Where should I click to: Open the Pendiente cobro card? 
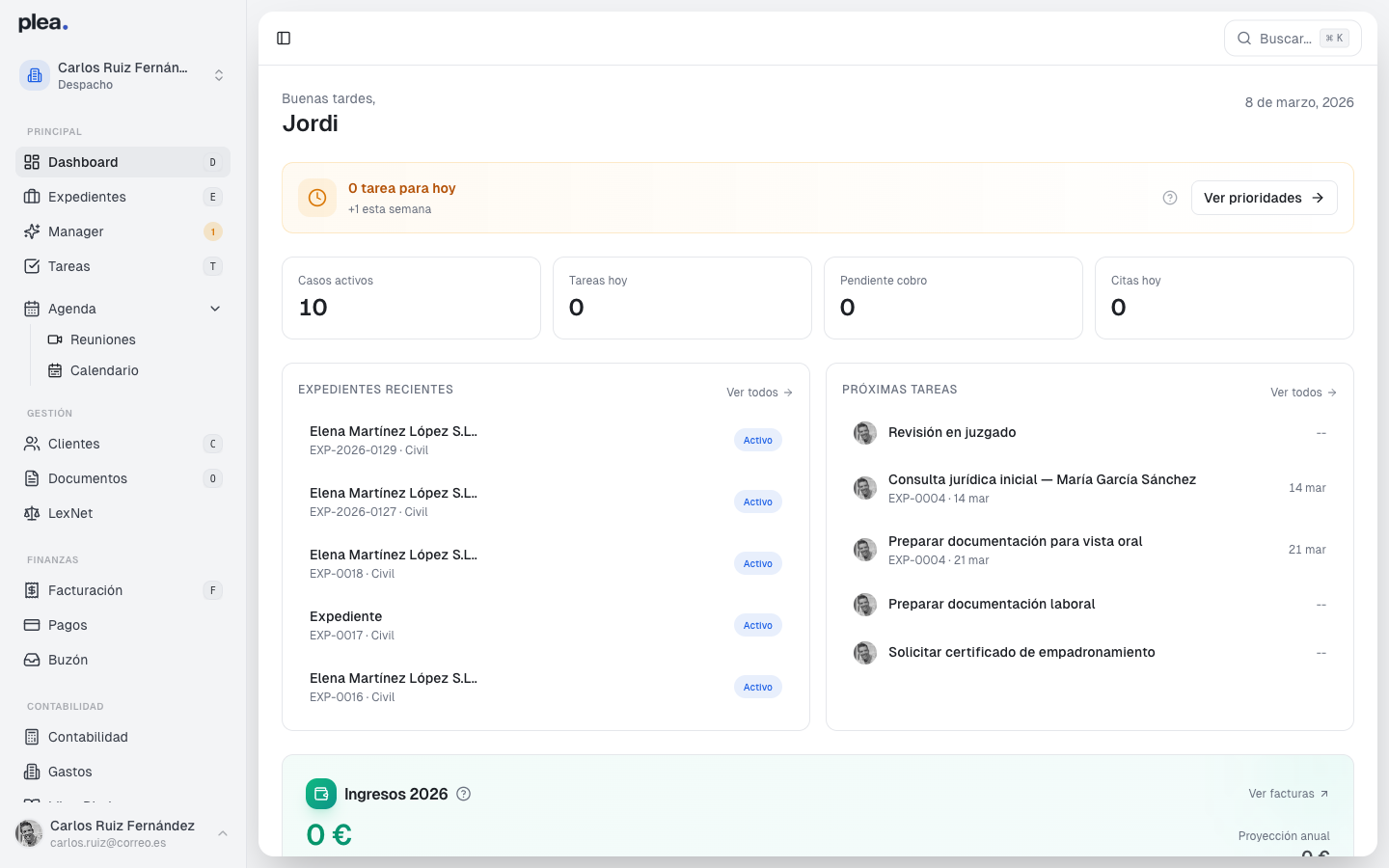953,298
